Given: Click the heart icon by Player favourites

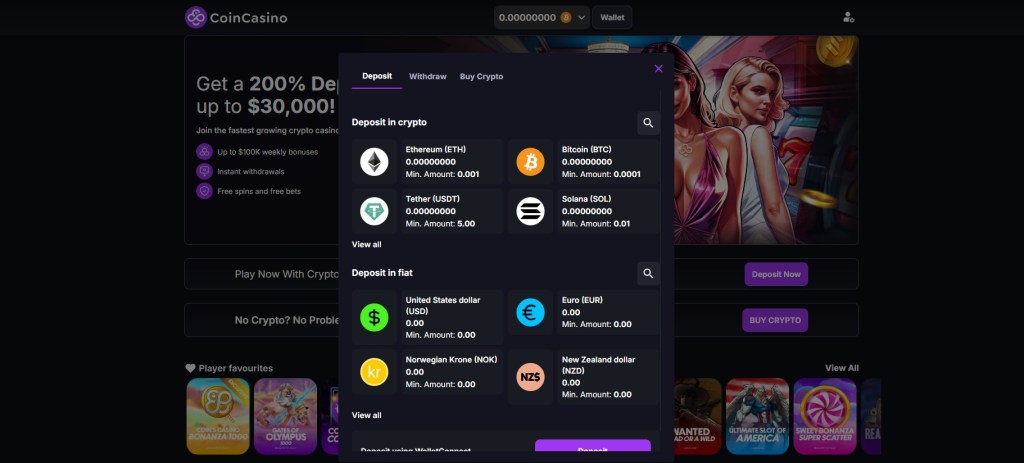Looking at the screenshot, I should point(191,368).
